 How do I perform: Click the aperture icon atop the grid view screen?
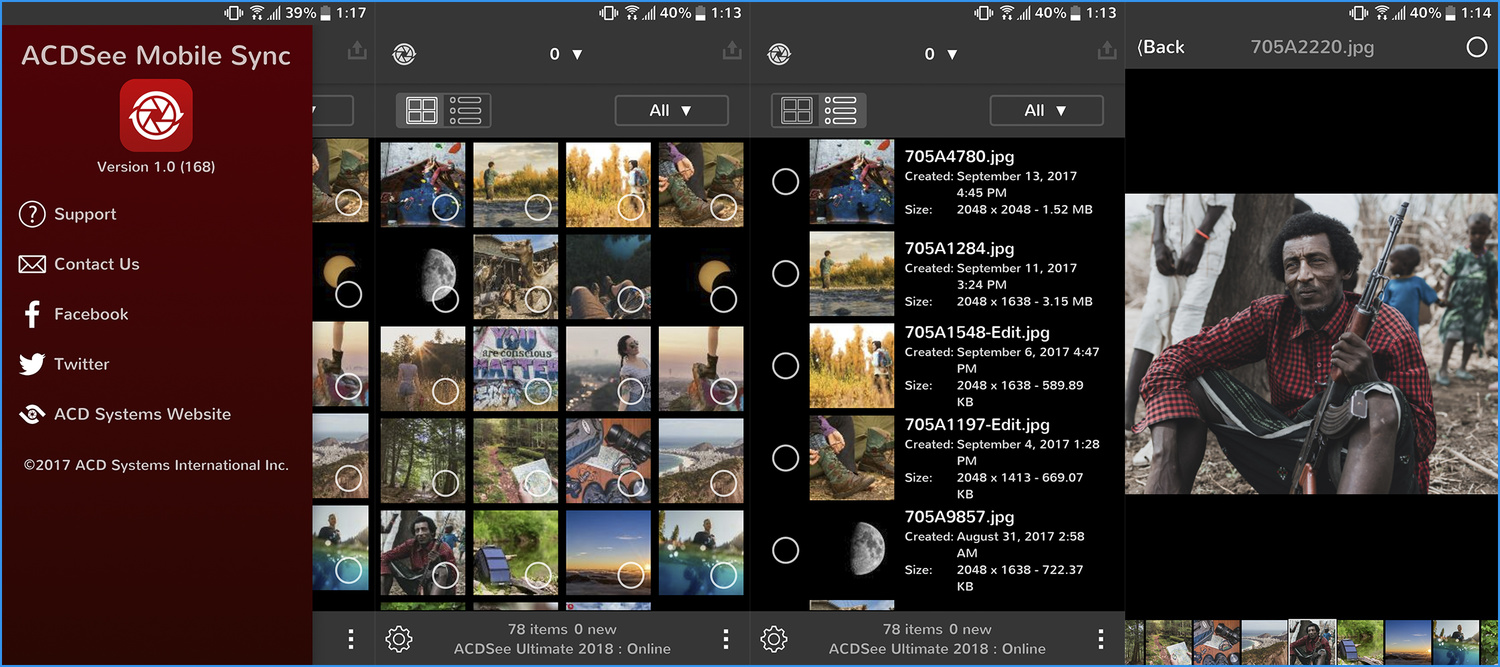404,54
